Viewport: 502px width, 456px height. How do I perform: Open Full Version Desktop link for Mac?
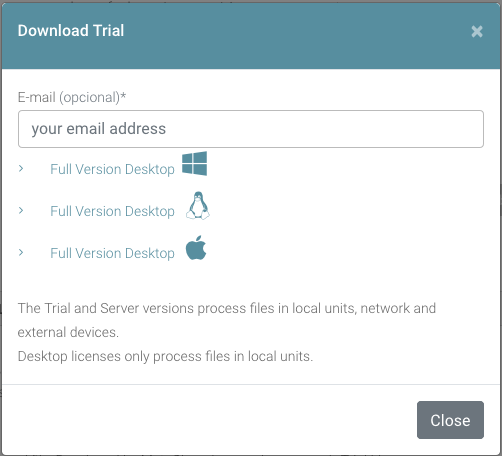112,253
